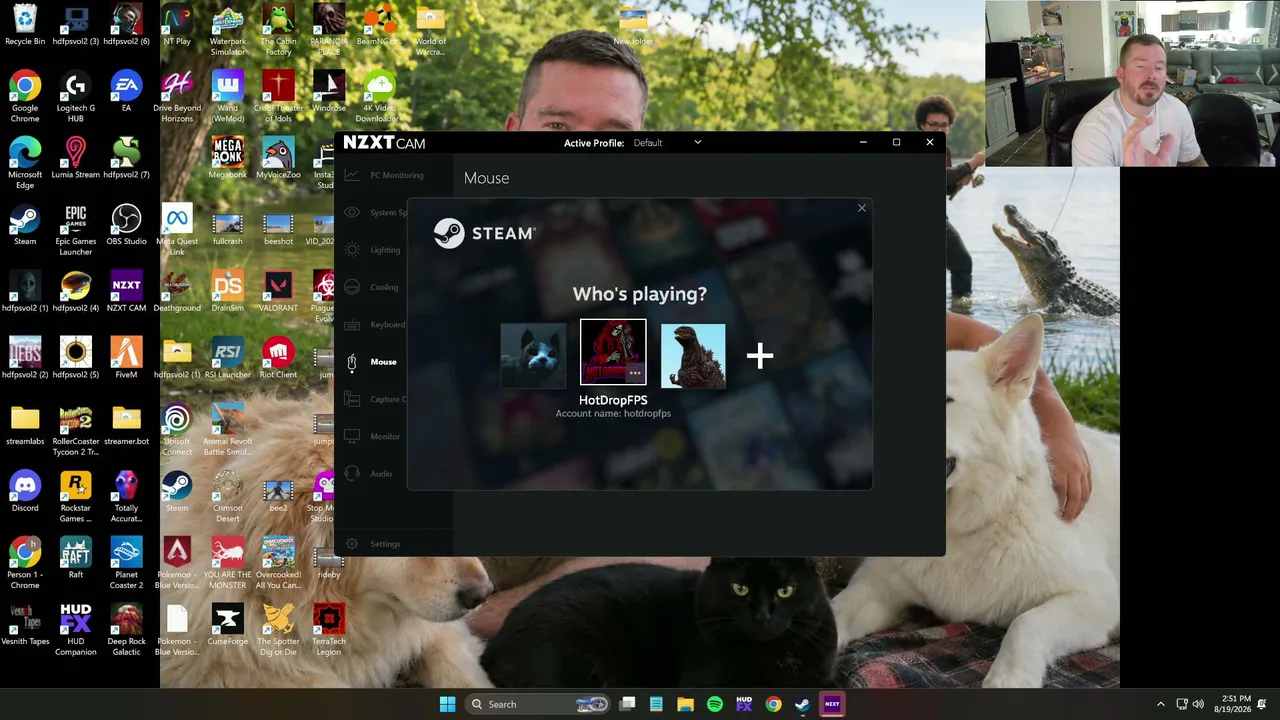Open the Windows Start menu

[447, 704]
